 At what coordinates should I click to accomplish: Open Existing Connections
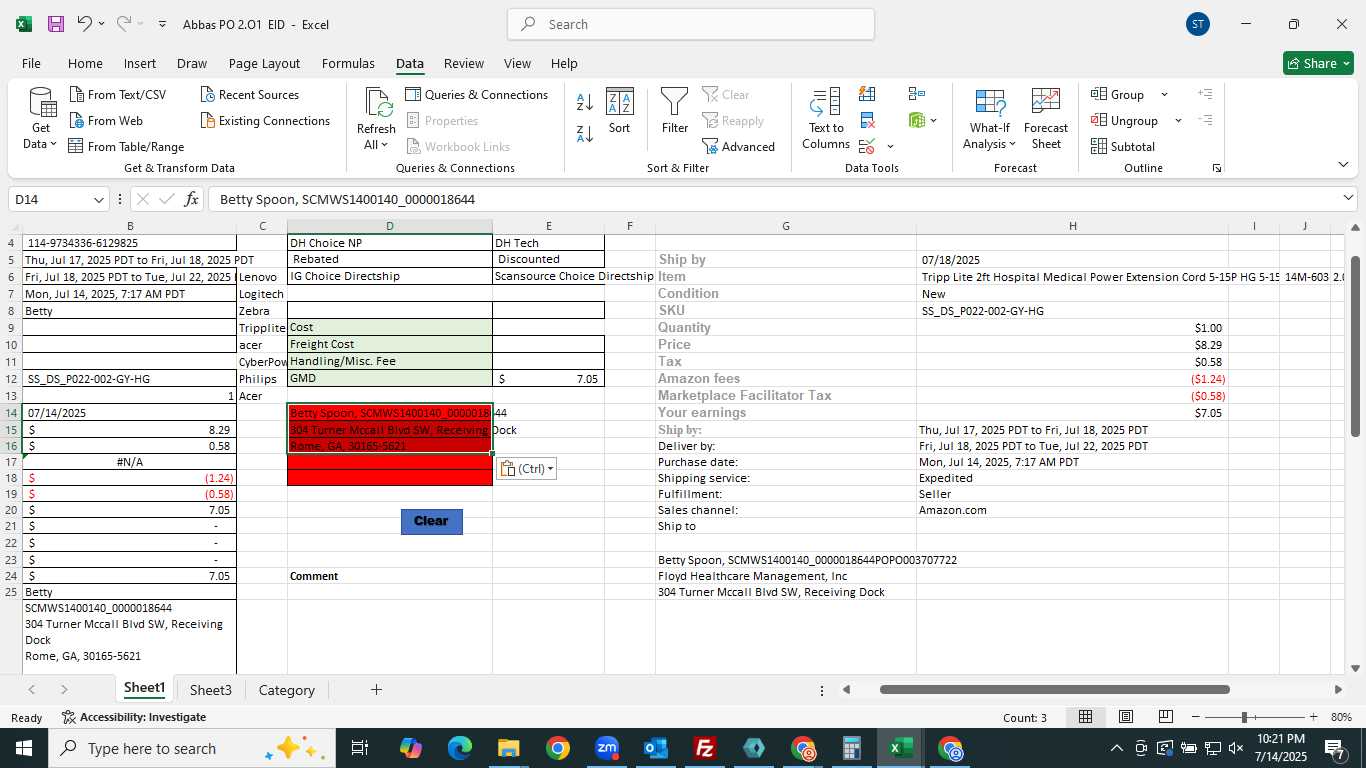(265, 121)
